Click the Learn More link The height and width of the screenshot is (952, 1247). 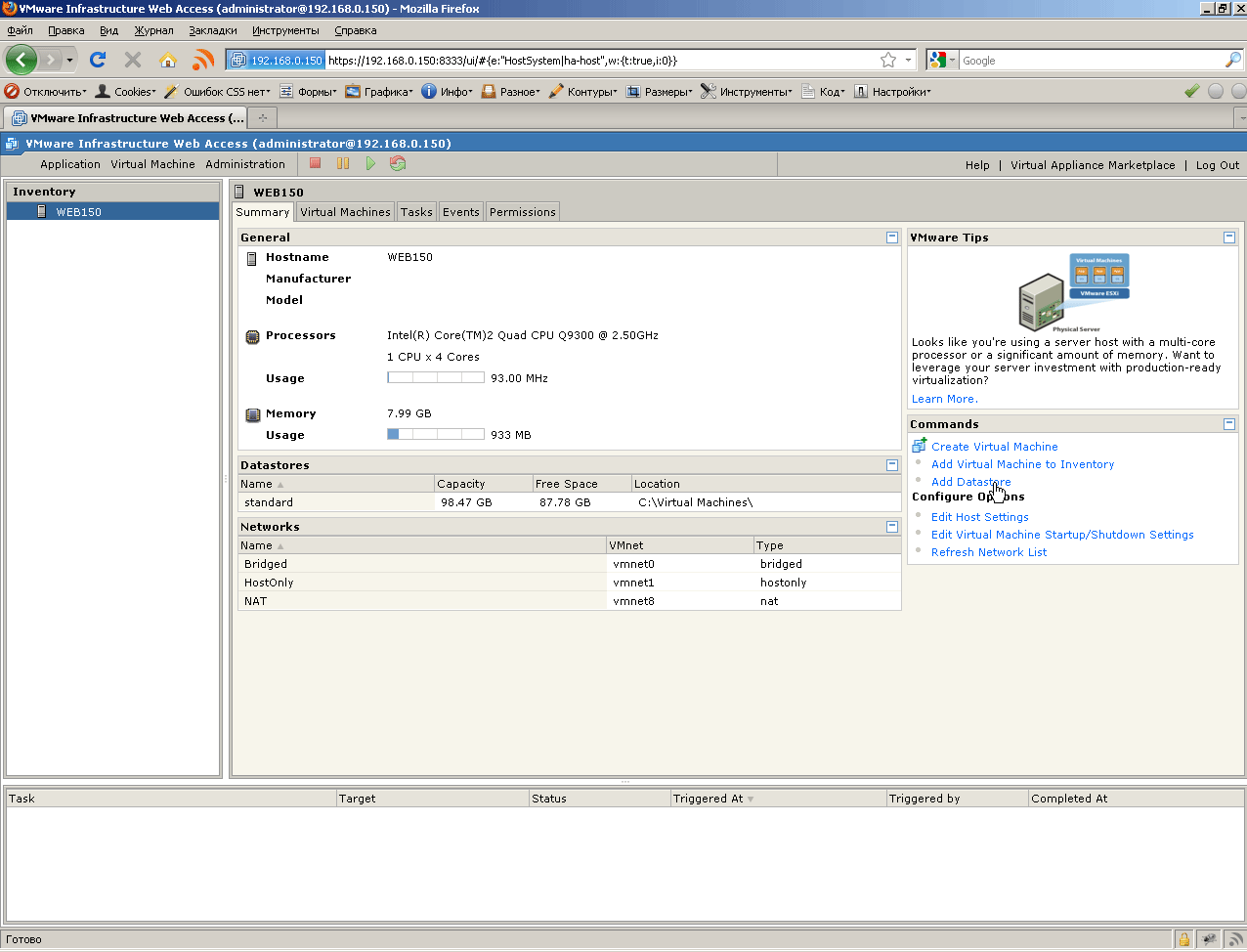944,399
